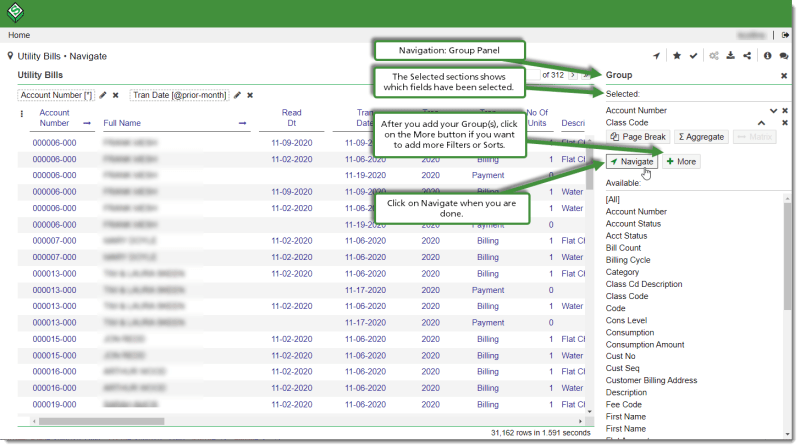Viewport: 800px width, 448px height.
Task: Select Description in the Available list
Action: tap(627, 392)
